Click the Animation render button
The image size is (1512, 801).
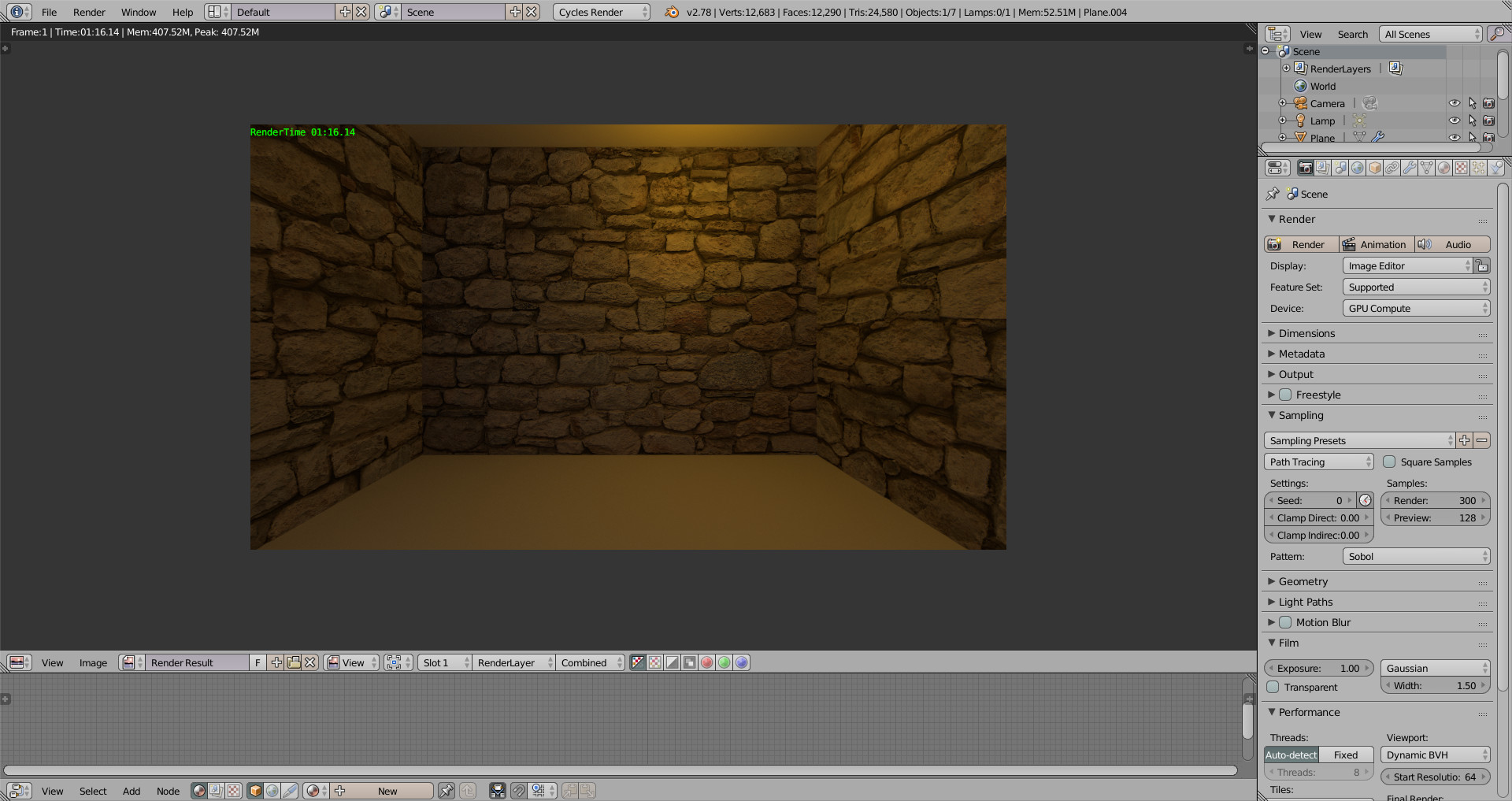[1377, 245]
